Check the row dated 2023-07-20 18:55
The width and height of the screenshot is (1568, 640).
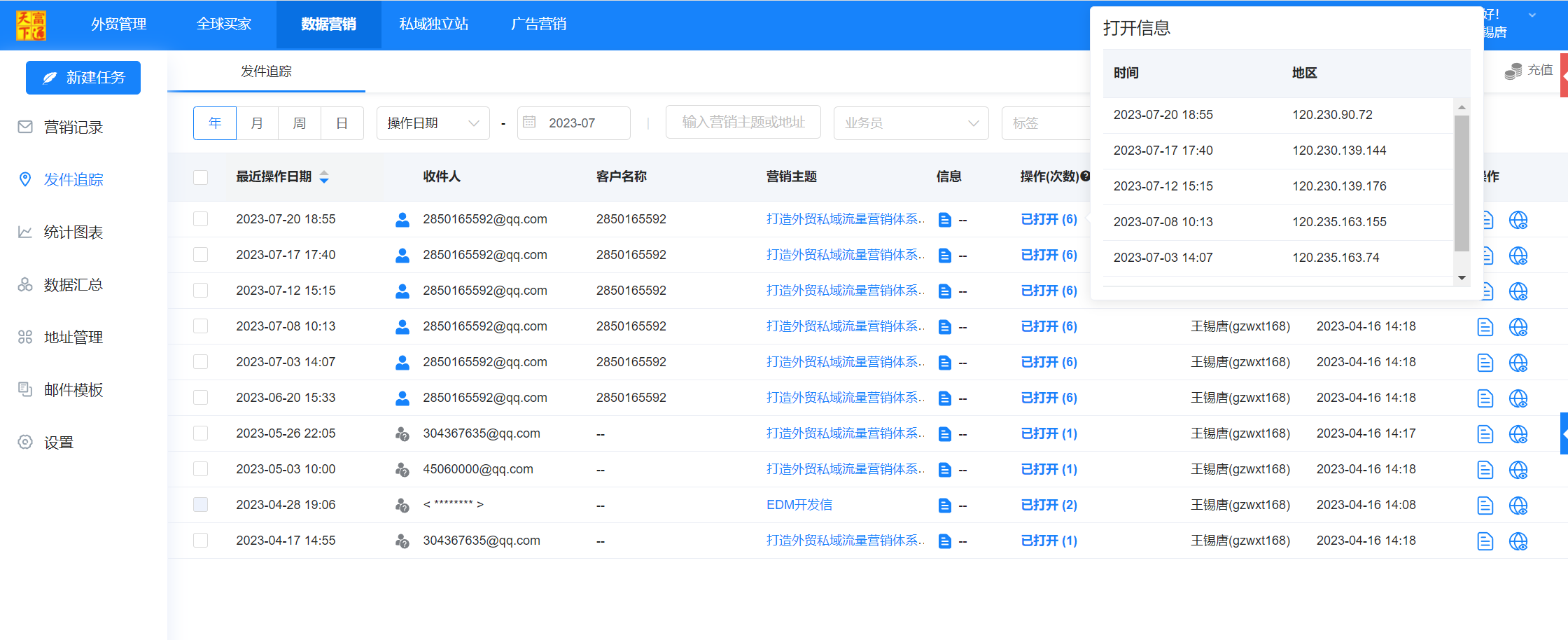[x=201, y=219]
